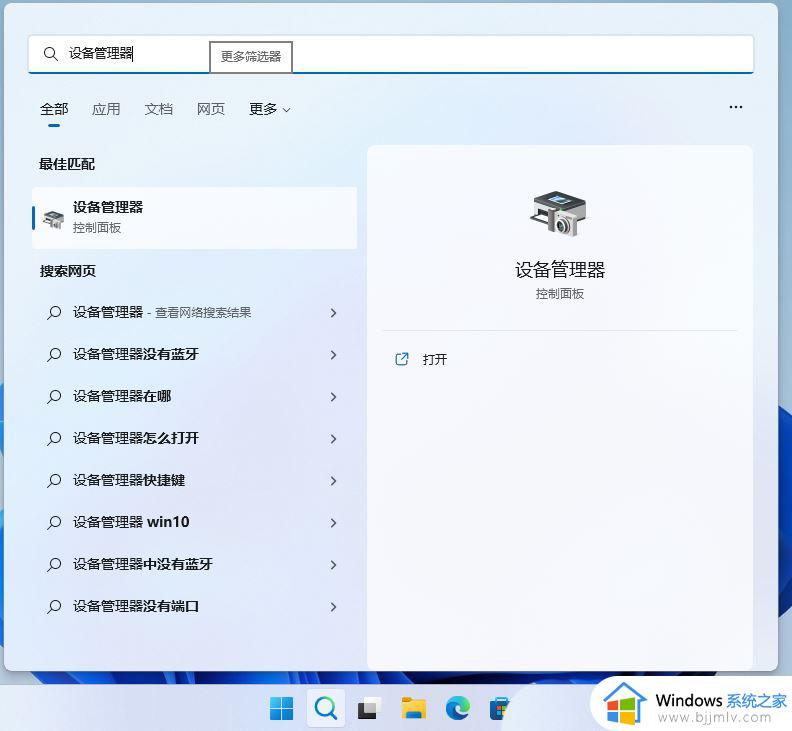792x731 pixels.
Task: Click 打开 in the preview pane
Action: tap(435, 360)
